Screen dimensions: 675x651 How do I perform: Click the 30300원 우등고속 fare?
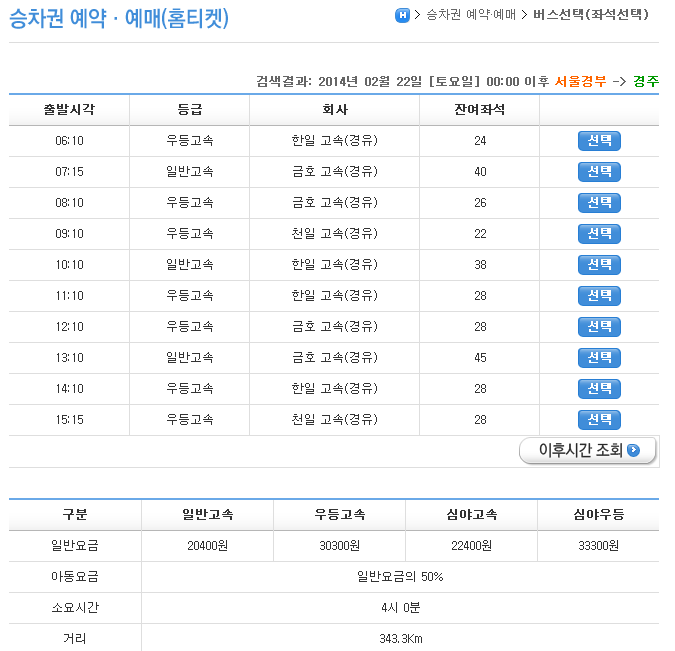click(339, 546)
